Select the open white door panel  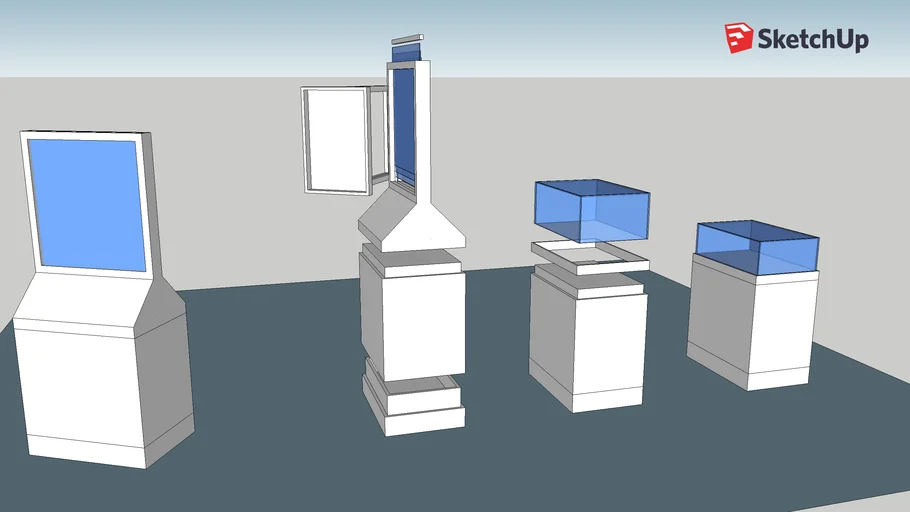[335, 140]
